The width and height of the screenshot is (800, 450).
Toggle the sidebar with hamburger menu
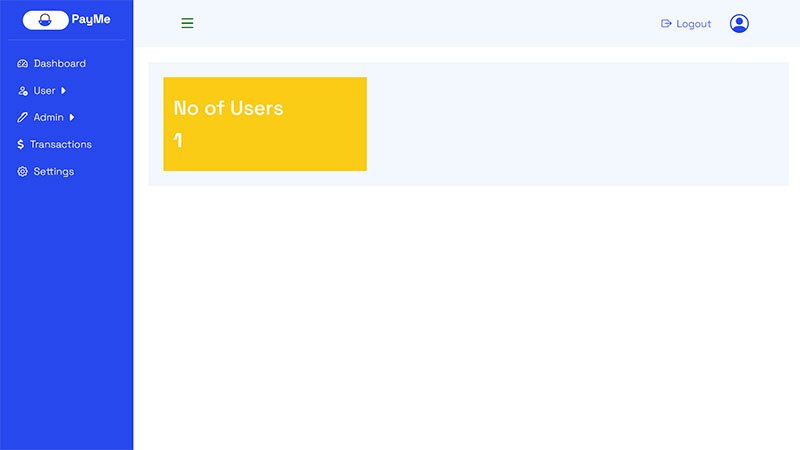click(187, 23)
